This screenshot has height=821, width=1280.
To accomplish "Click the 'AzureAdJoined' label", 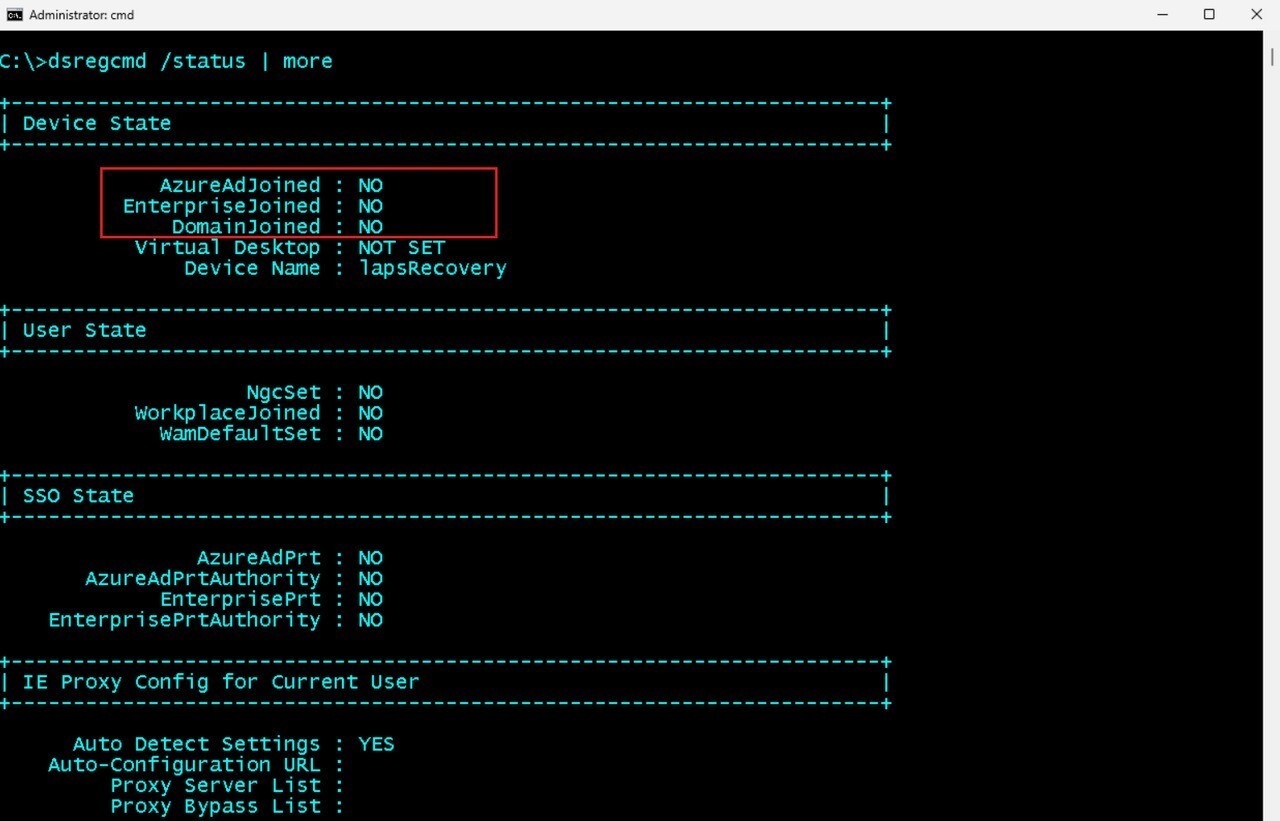I will (x=240, y=185).
